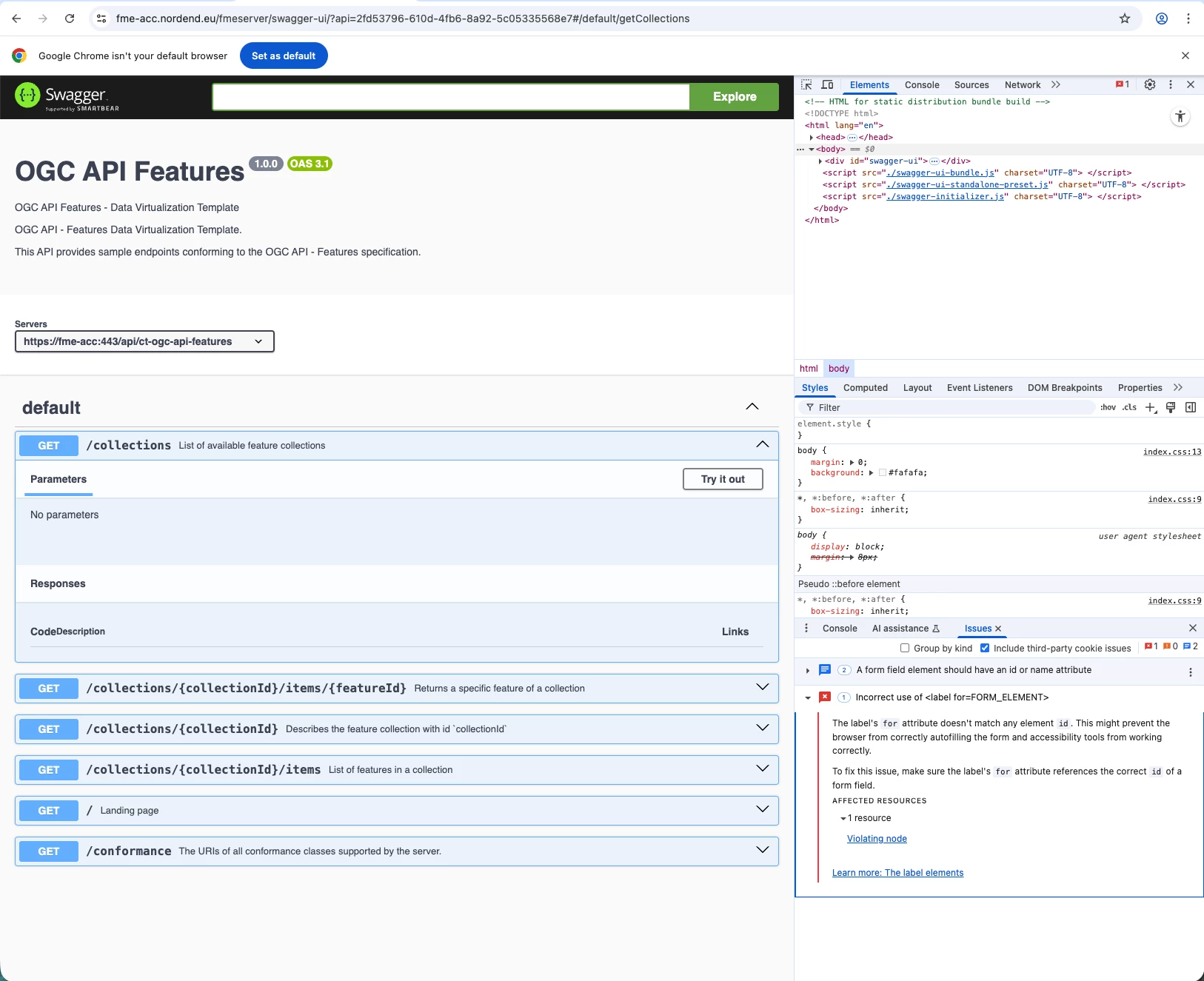This screenshot has width=1204, height=981.
Task: Show more Styles pane tabs
Action: point(1178,387)
